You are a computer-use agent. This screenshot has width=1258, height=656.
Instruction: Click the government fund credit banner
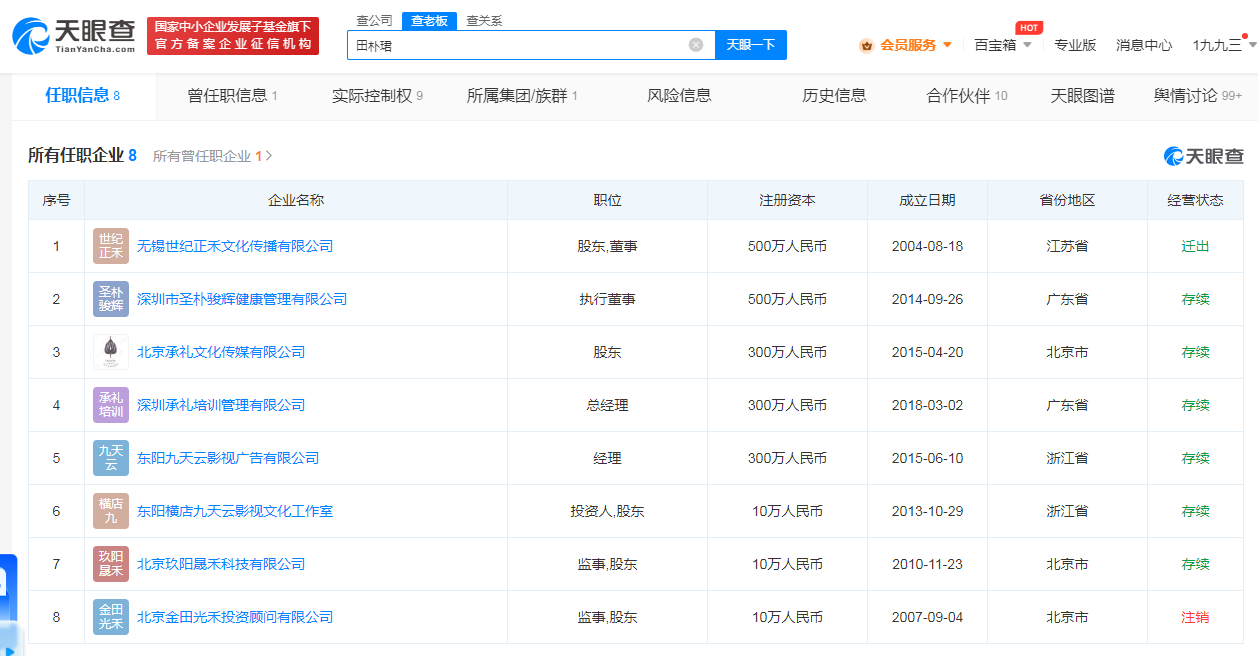click(x=233, y=36)
